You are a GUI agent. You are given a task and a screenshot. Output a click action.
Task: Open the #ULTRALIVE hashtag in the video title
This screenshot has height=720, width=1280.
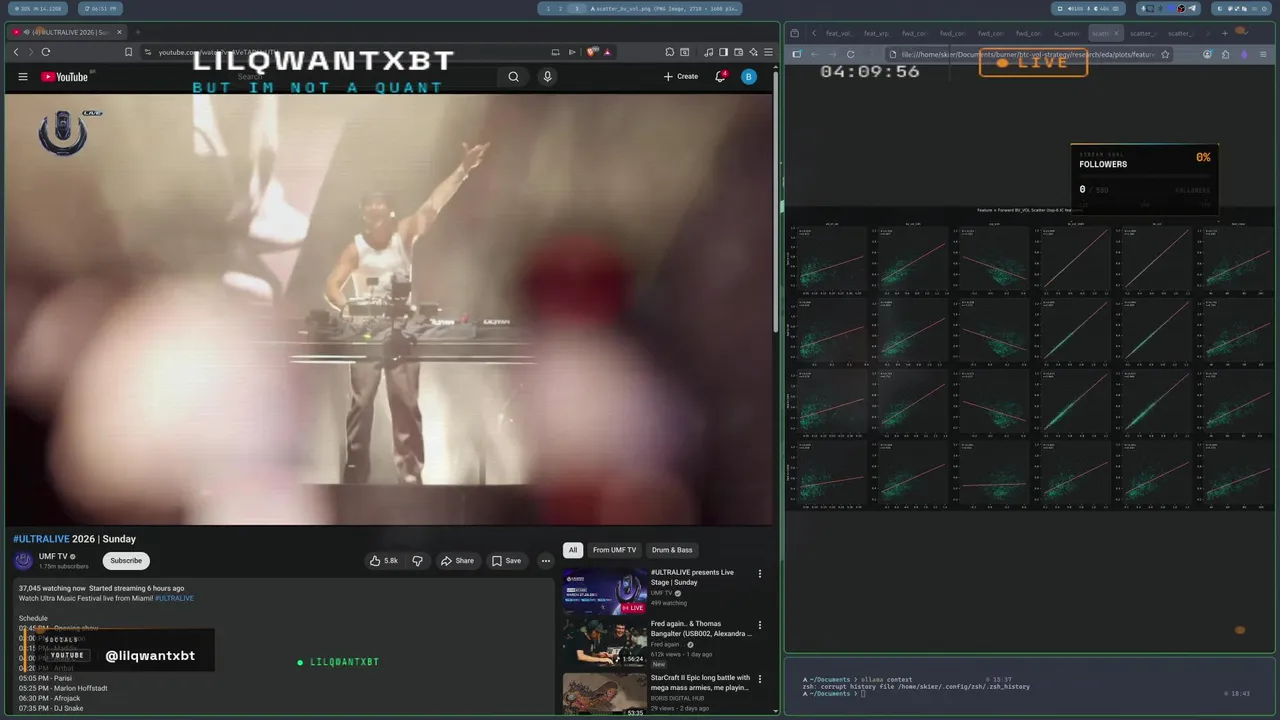point(41,539)
